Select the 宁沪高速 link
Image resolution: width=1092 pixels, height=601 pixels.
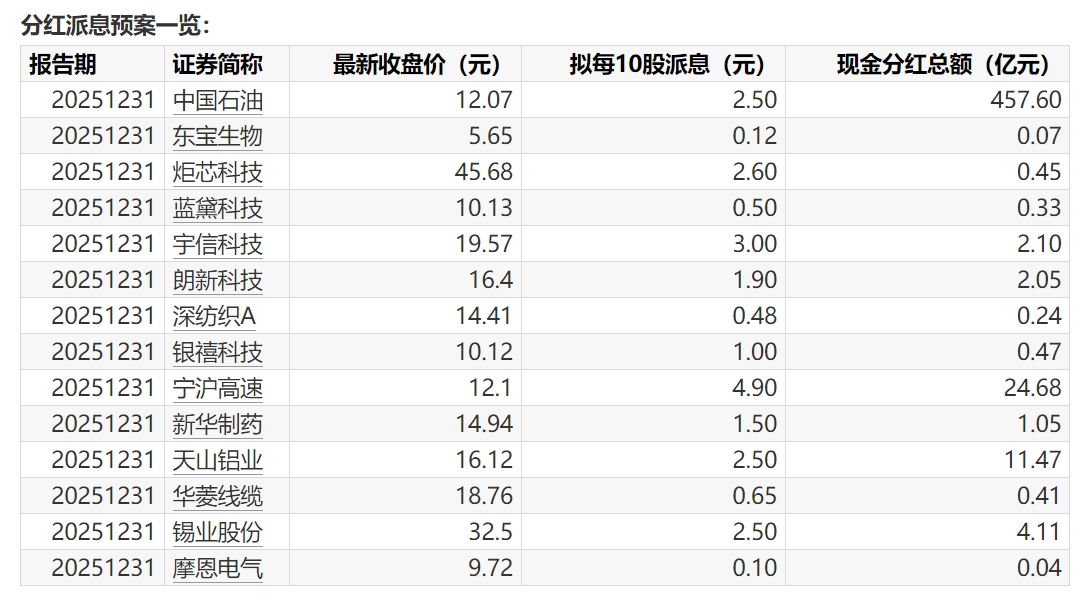[x=217, y=388]
